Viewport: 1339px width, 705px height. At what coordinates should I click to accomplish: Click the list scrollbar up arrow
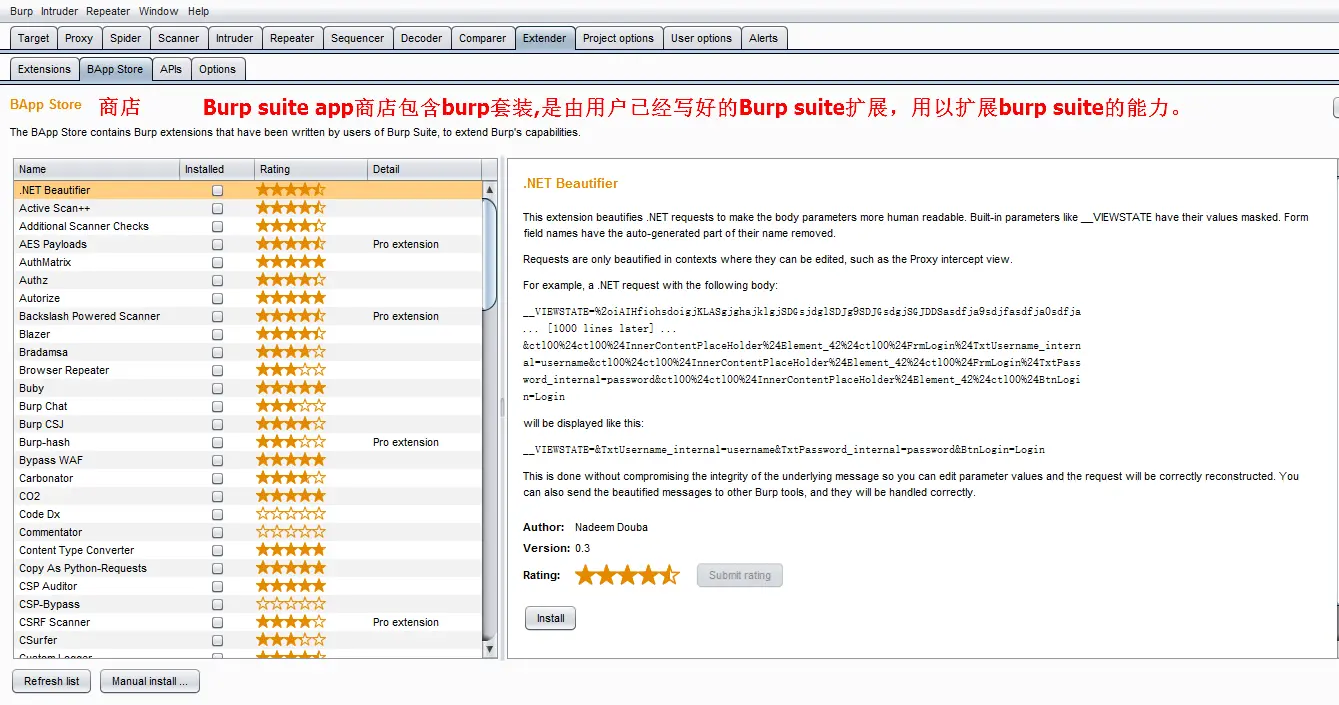pyautogui.click(x=490, y=189)
